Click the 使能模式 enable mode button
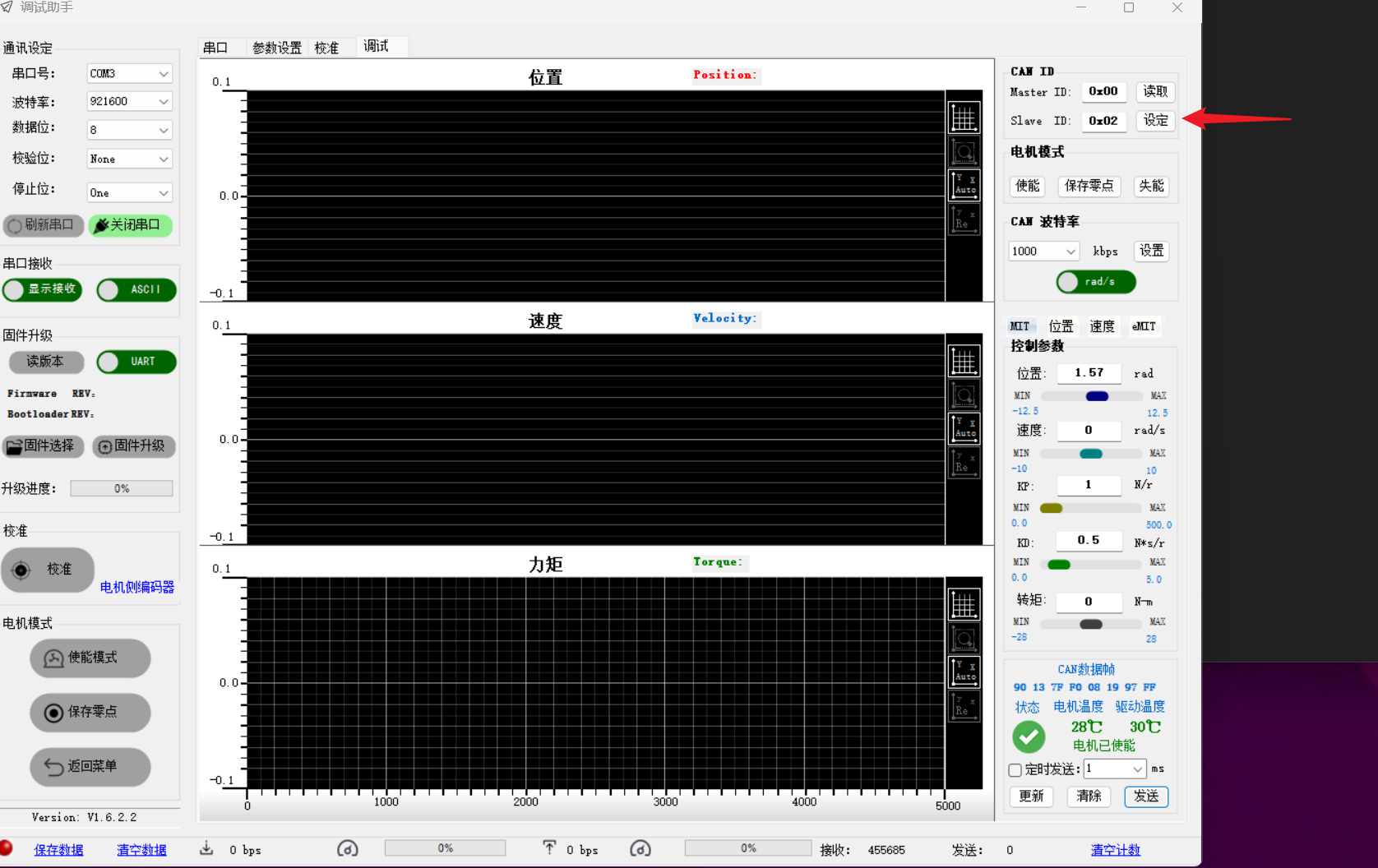Viewport: 1378px width, 868px height. pyautogui.click(x=90, y=658)
